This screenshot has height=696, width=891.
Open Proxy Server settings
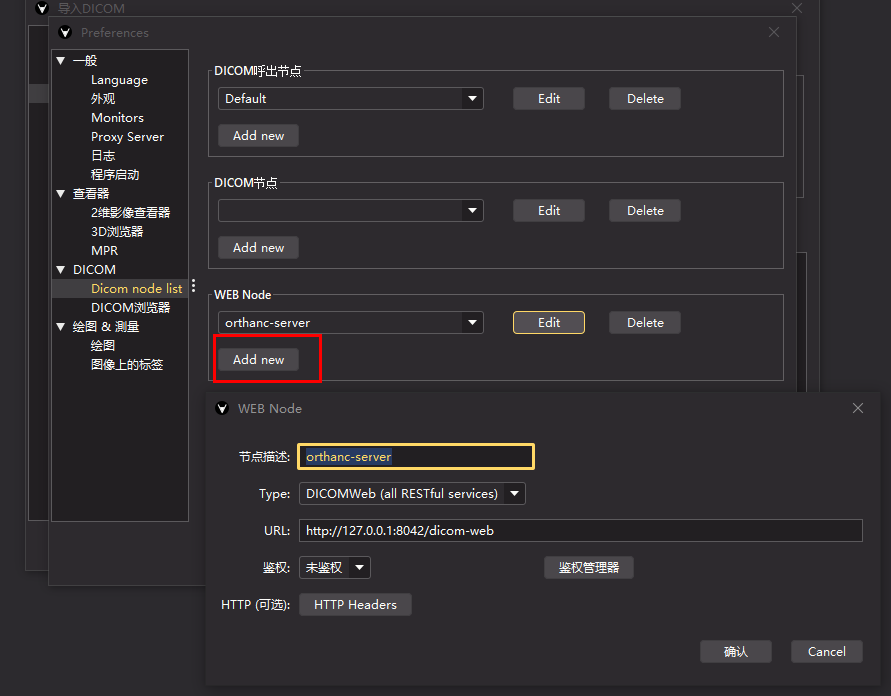(127, 136)
